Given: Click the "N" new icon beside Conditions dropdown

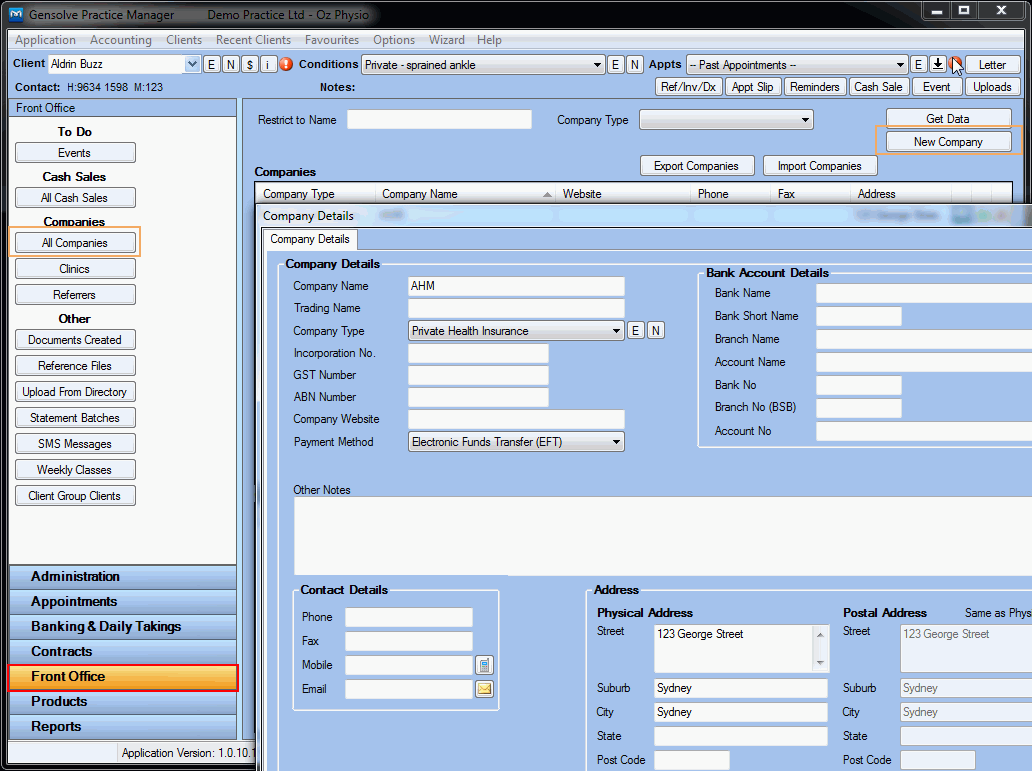Looking at the screenshot, I should coord(635,63).
